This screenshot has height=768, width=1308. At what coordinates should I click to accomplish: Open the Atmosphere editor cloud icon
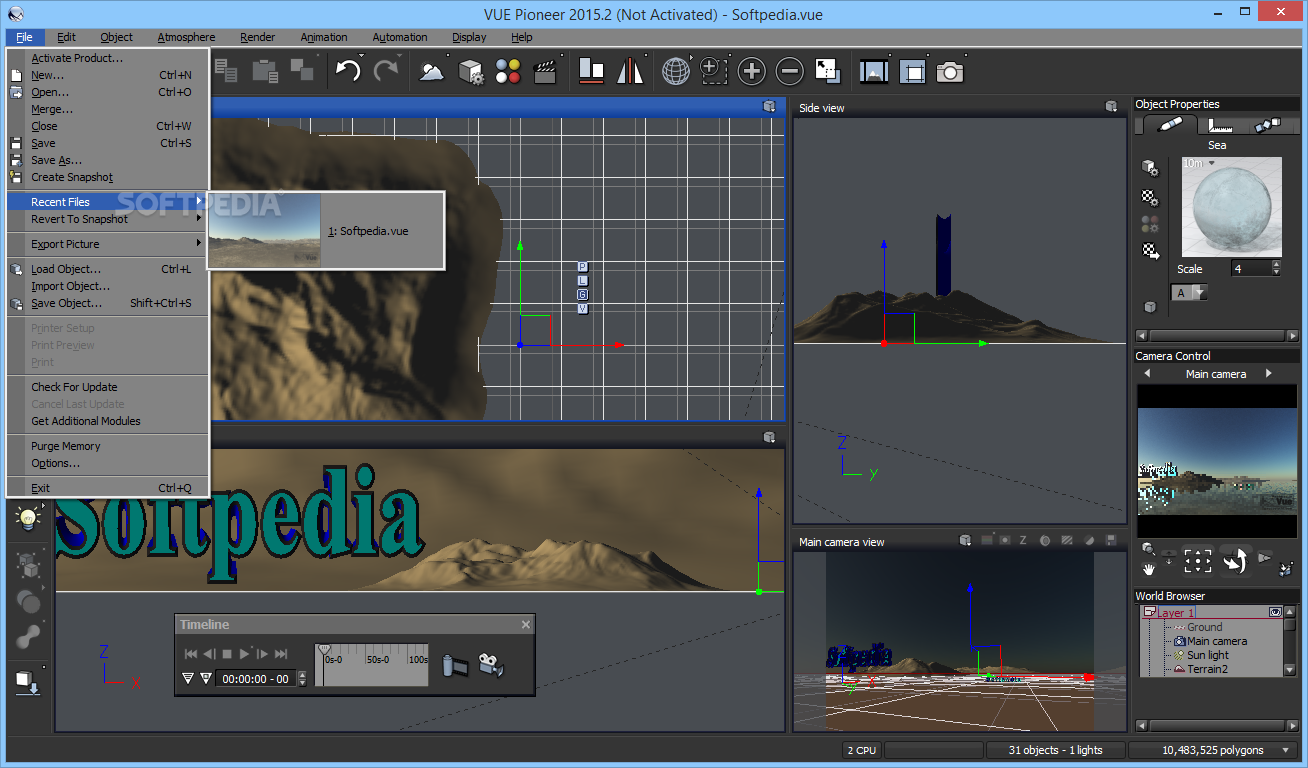coord(432,71)
